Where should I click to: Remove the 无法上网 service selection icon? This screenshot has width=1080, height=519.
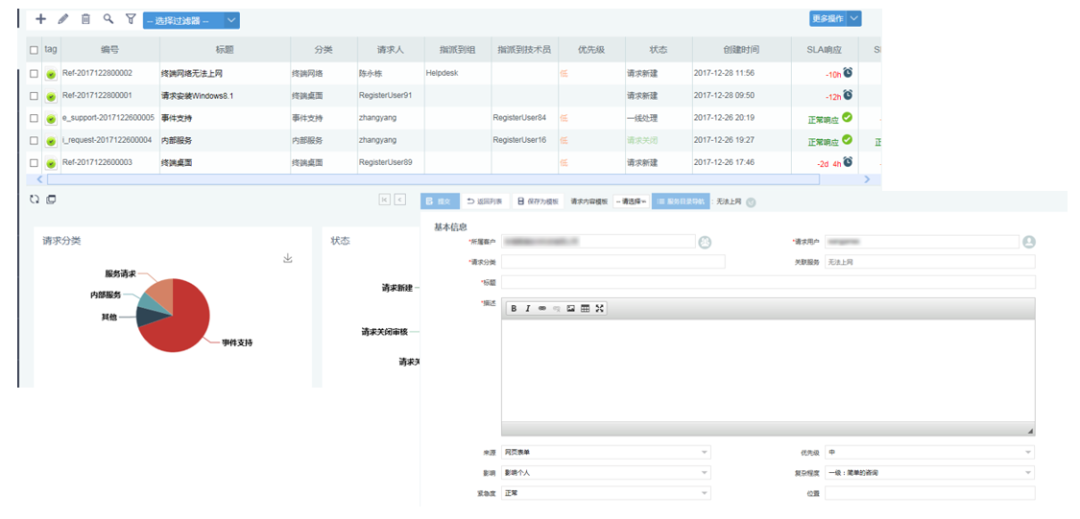pos(751,202)
